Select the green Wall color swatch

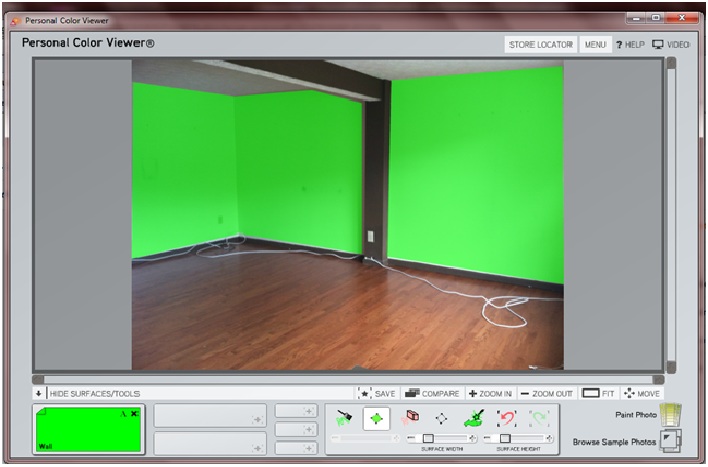pos(88,429)
